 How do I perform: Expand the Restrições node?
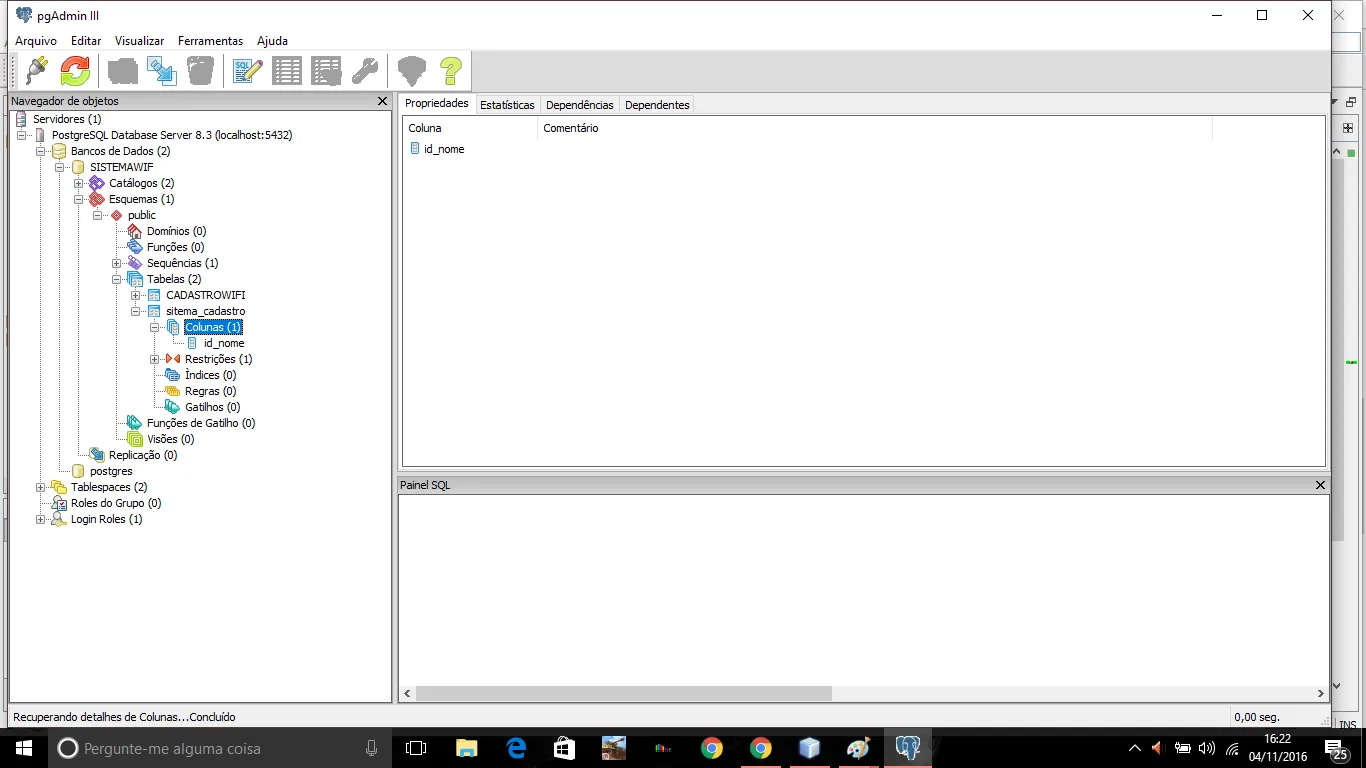tap(154, 359)
